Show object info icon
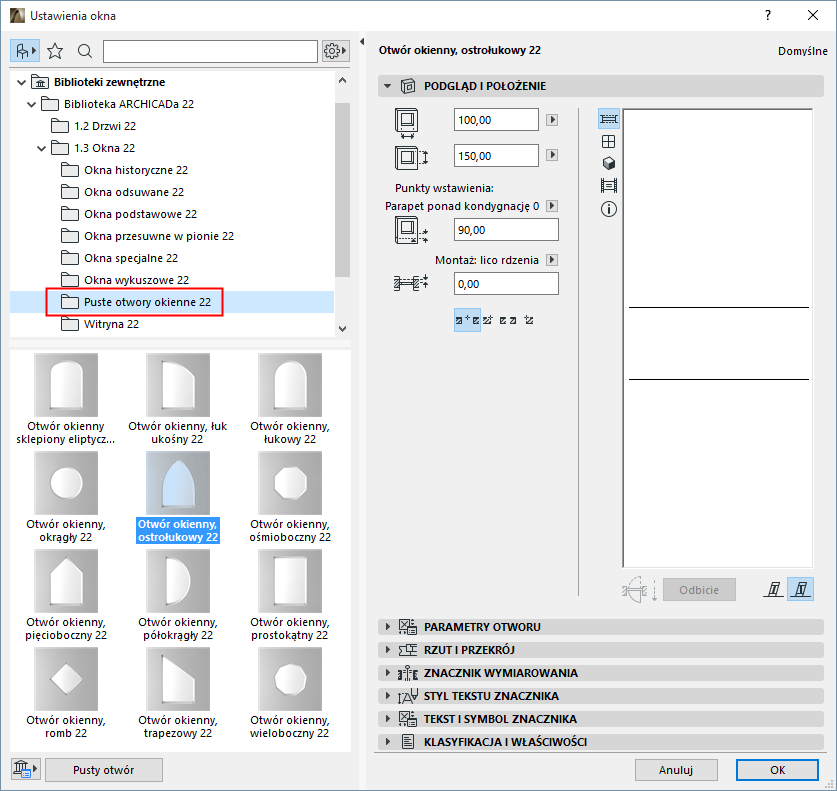Viewport: 837px width, 791px height. pyautogui.click(x=609, y=209)
